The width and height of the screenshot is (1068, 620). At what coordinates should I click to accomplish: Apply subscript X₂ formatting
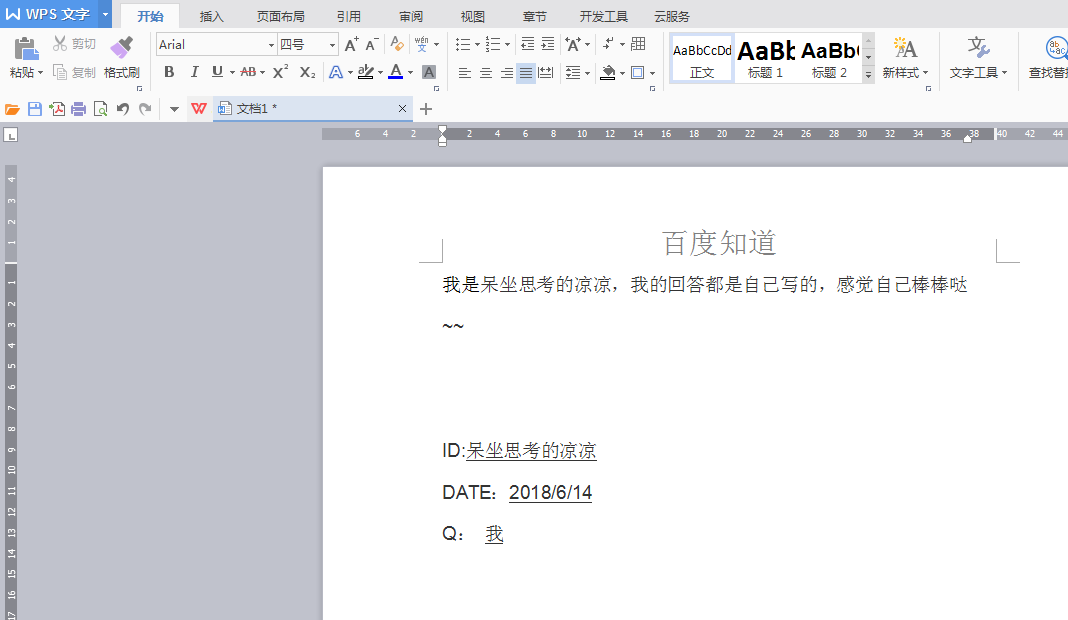(x=308, y=72)
